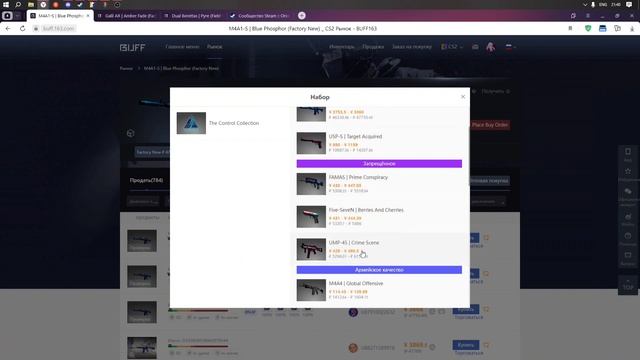Open the Windows Start menu

pyautogui.click(x=6, y=4)
